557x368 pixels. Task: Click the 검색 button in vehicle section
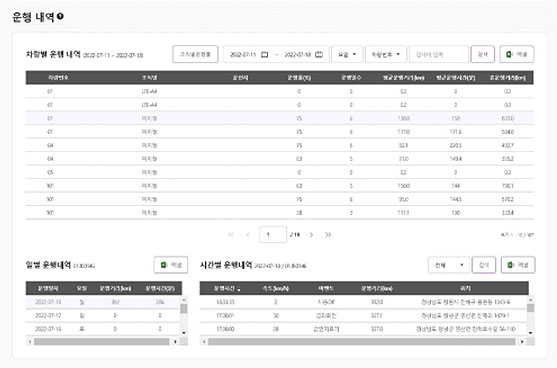pos(482,54)
